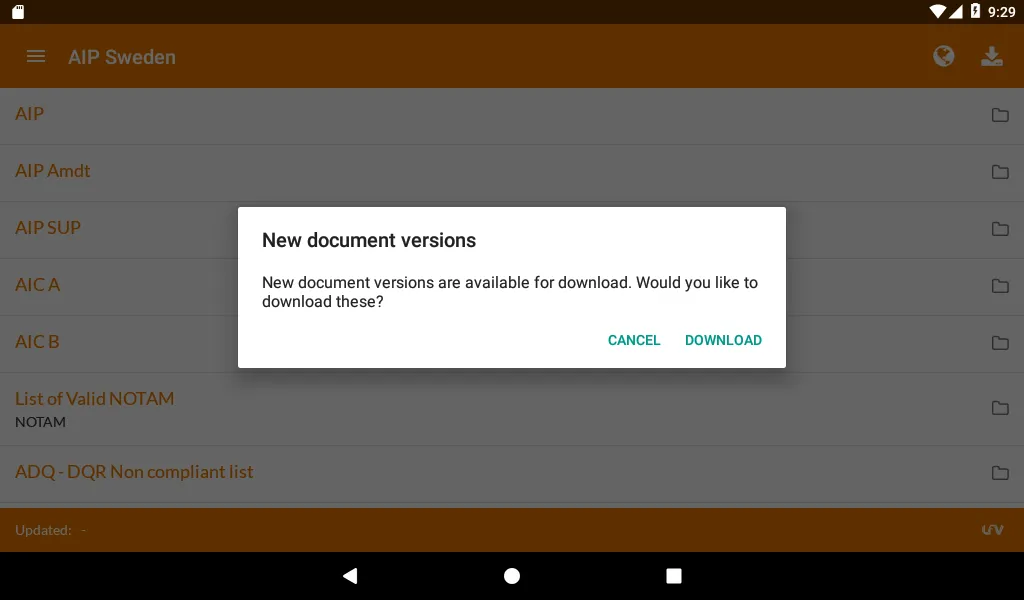1024x600 pixels.
Task: Tap folder icon on AIC B row
Action: coord(1000,342)
